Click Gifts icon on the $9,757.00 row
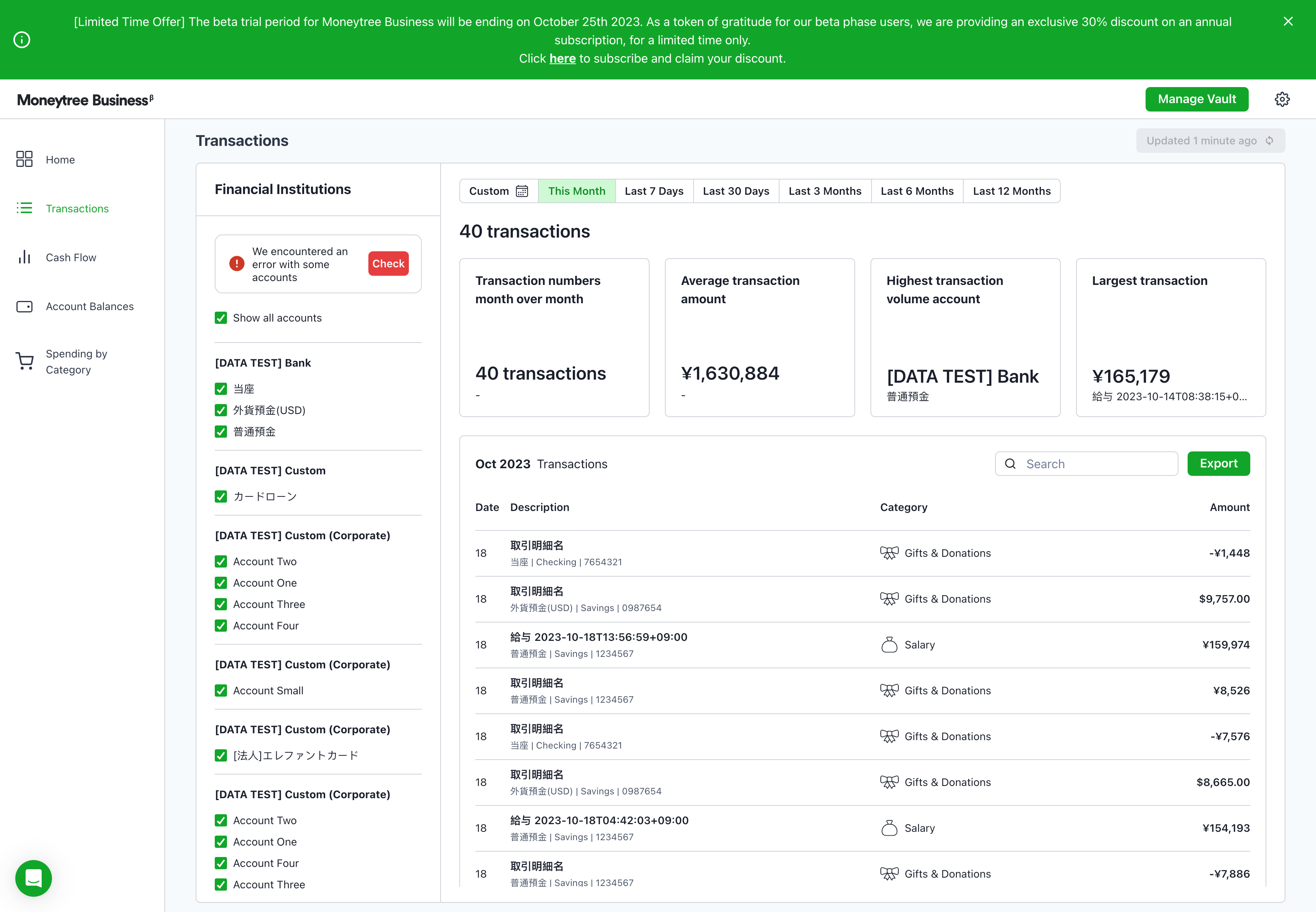Viewport: 1316px width, 912px height. pyautogui.click(x=889, y=598)
